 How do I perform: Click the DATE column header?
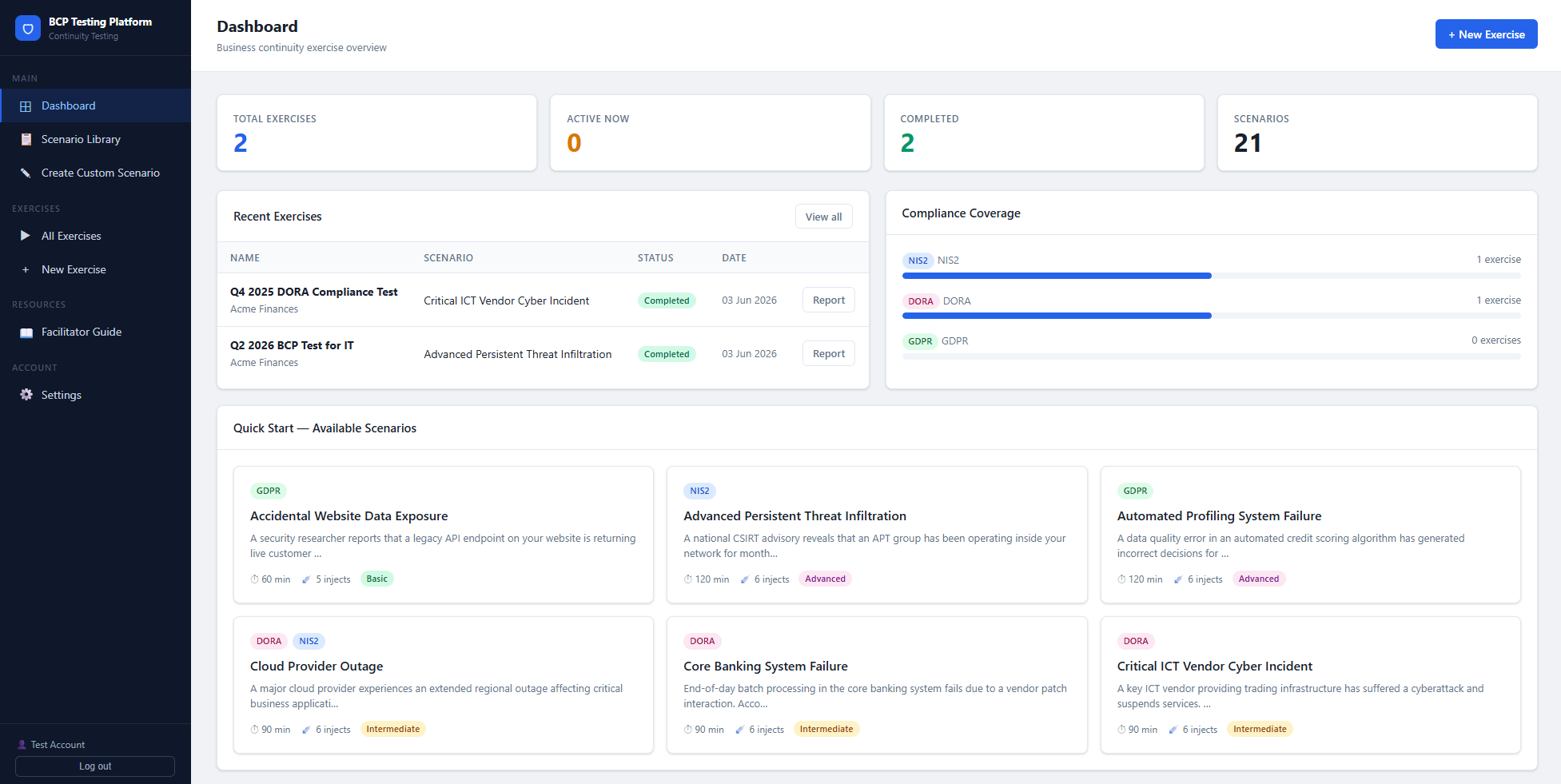734,258
